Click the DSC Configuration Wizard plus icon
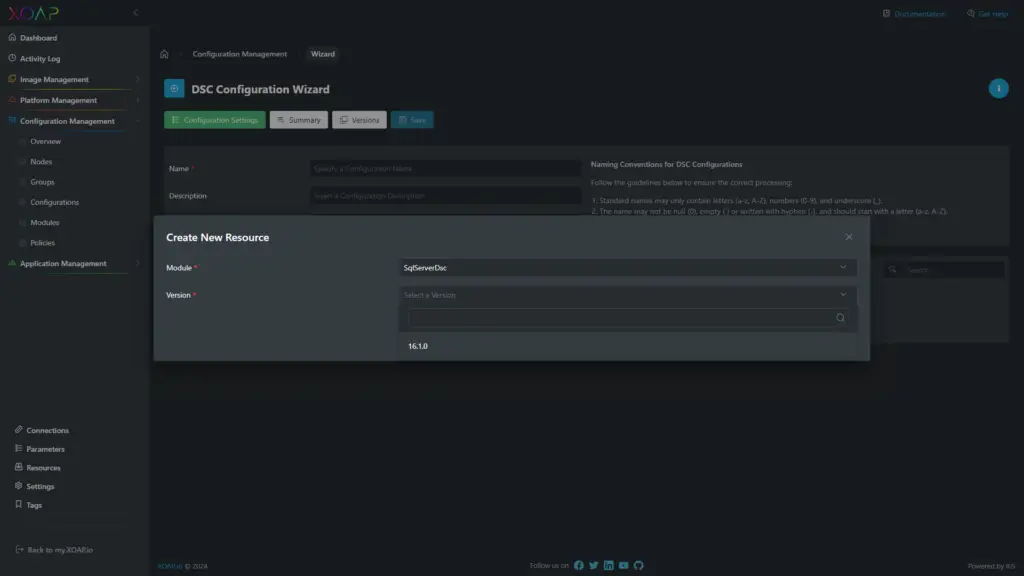Screen dimensions: 1024x576 [174, 89]
